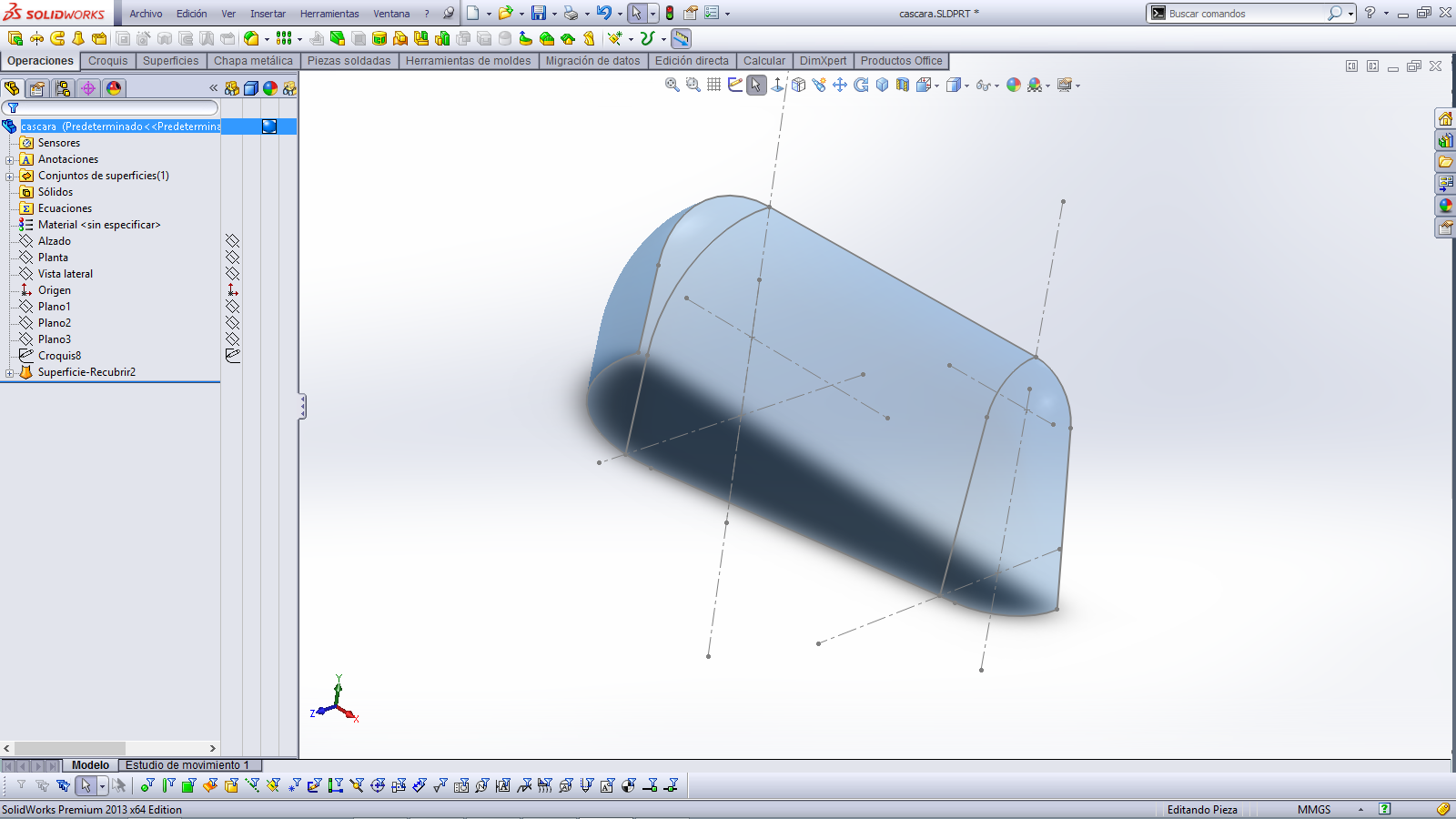This screenshot has height=819, width=1456.
Task: Select Croquis8 in the feature tree
Action: pyautogui.click(x=59, y=356)
